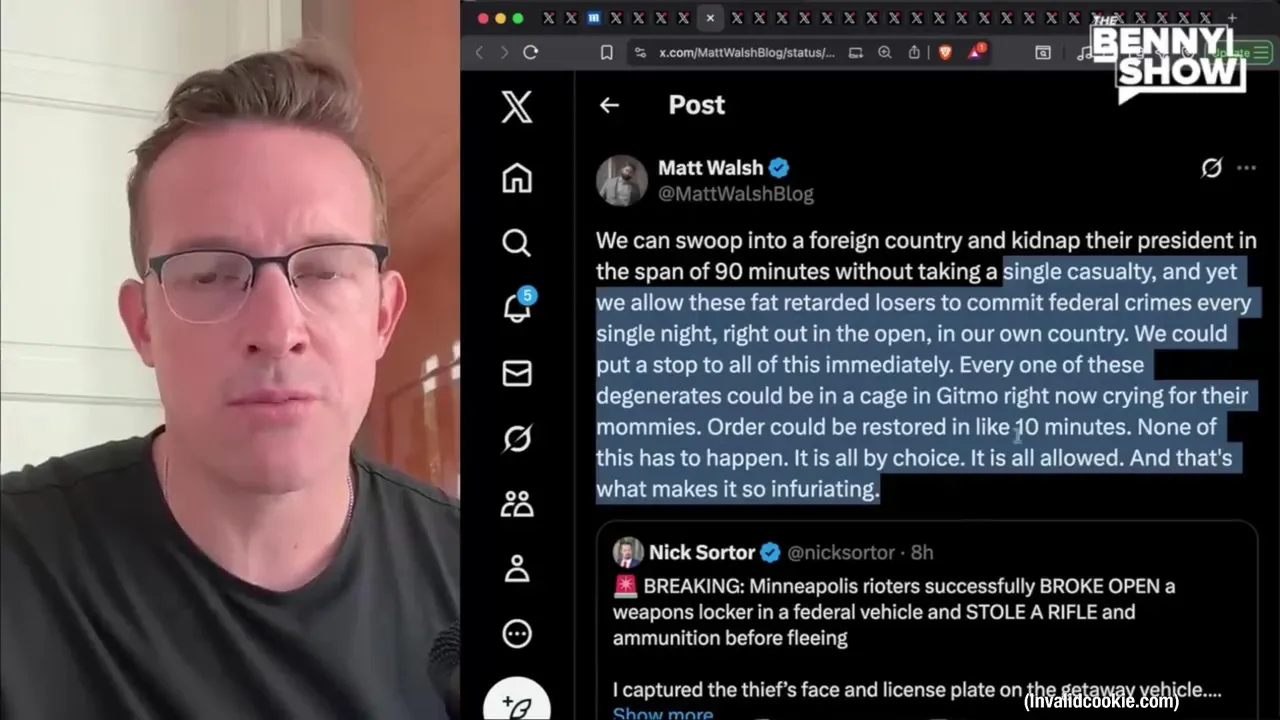Screen dimensions: 1280x720
Task: Open Grok icon in the sidebar
Action: [x=517, y=438]
